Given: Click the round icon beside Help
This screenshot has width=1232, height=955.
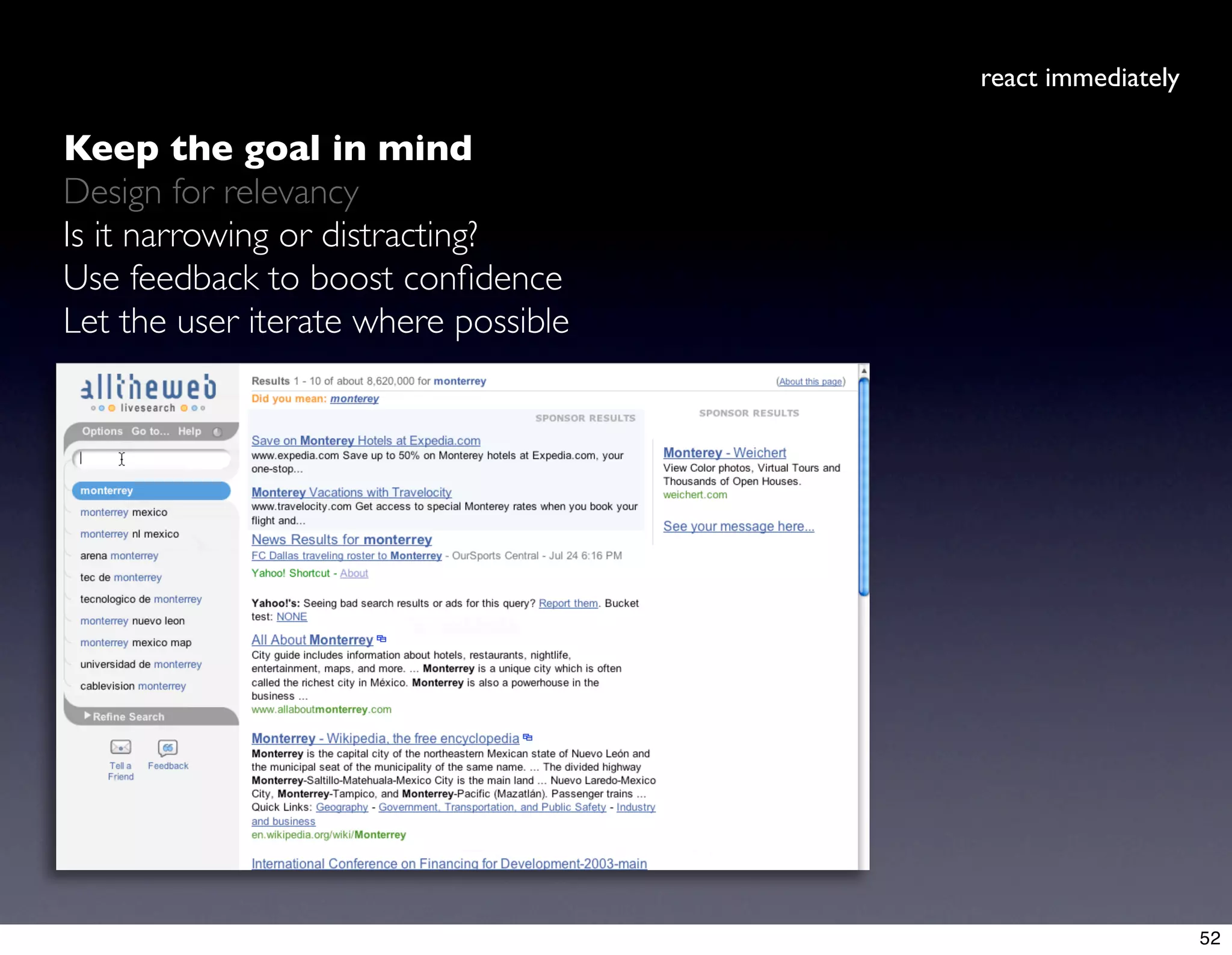Looking at the screenshot, I should click(218, 431).
